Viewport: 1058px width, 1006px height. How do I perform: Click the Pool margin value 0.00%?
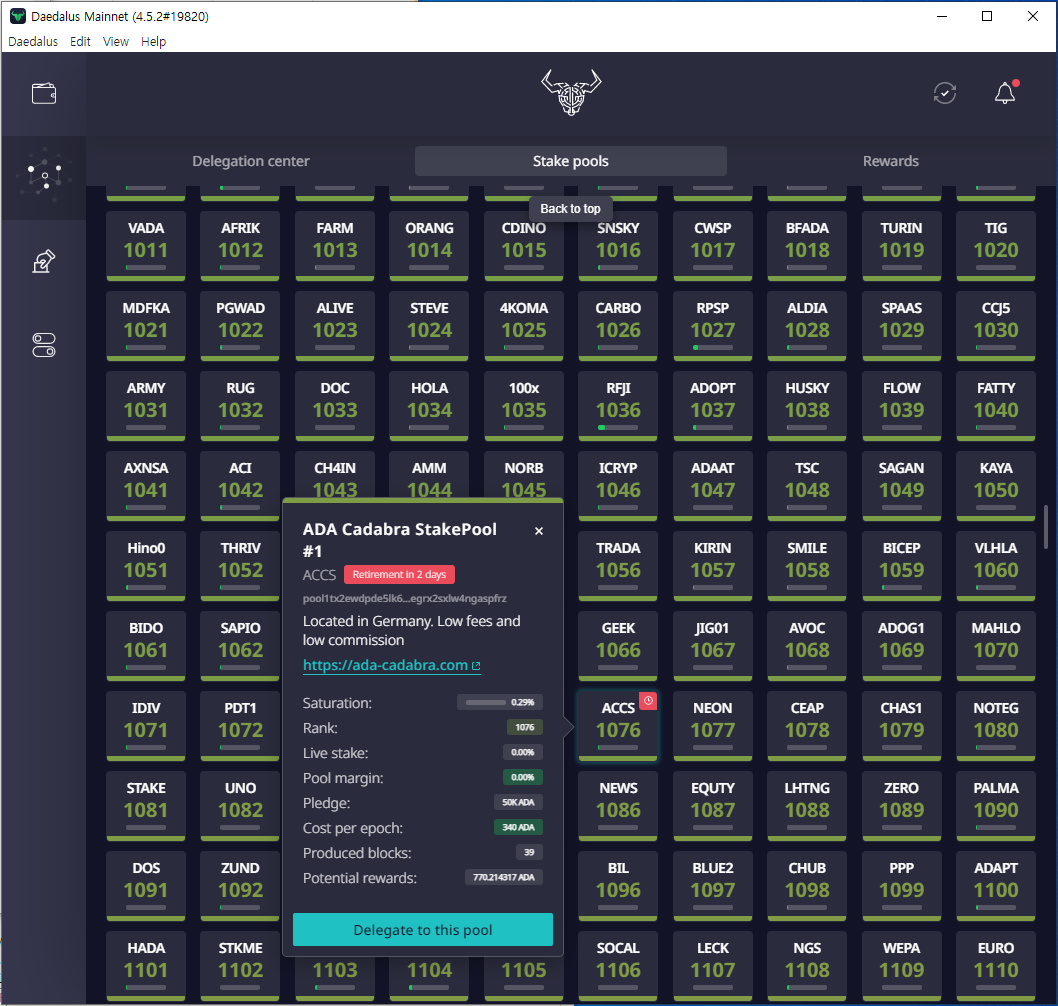[523, 777]
